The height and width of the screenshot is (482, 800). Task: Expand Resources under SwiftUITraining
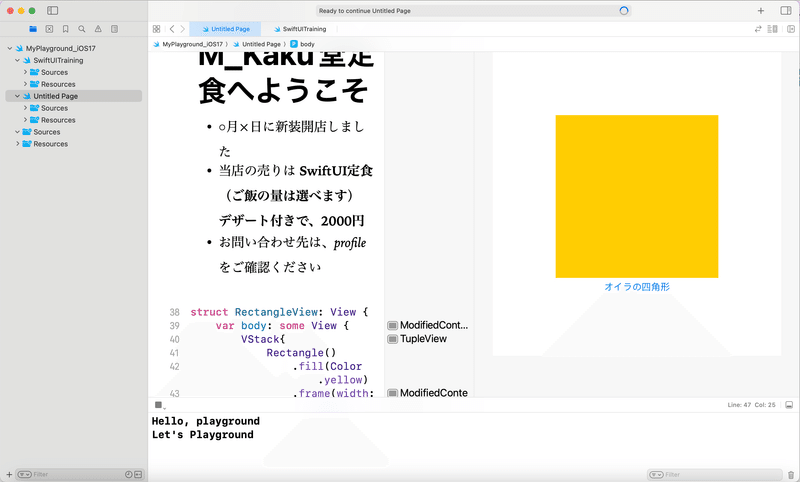pos(25,84)
